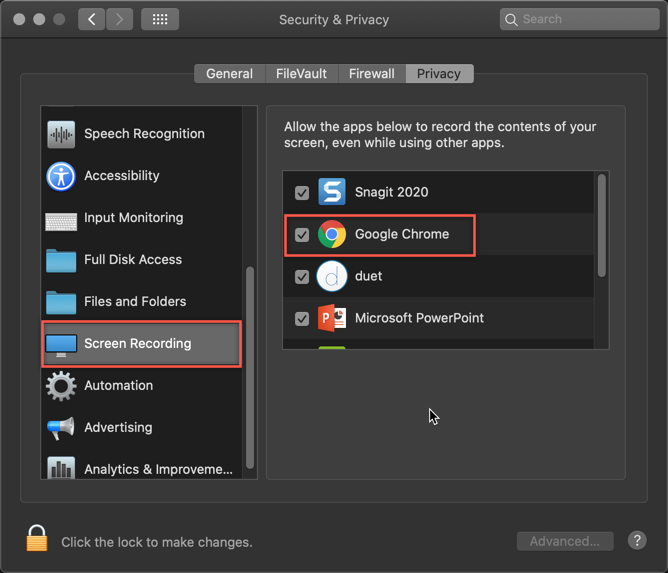Viewport: 668px width, 573px height.
Task: Select Analytics & Improveme... label
Action: [x=158, y=469]
